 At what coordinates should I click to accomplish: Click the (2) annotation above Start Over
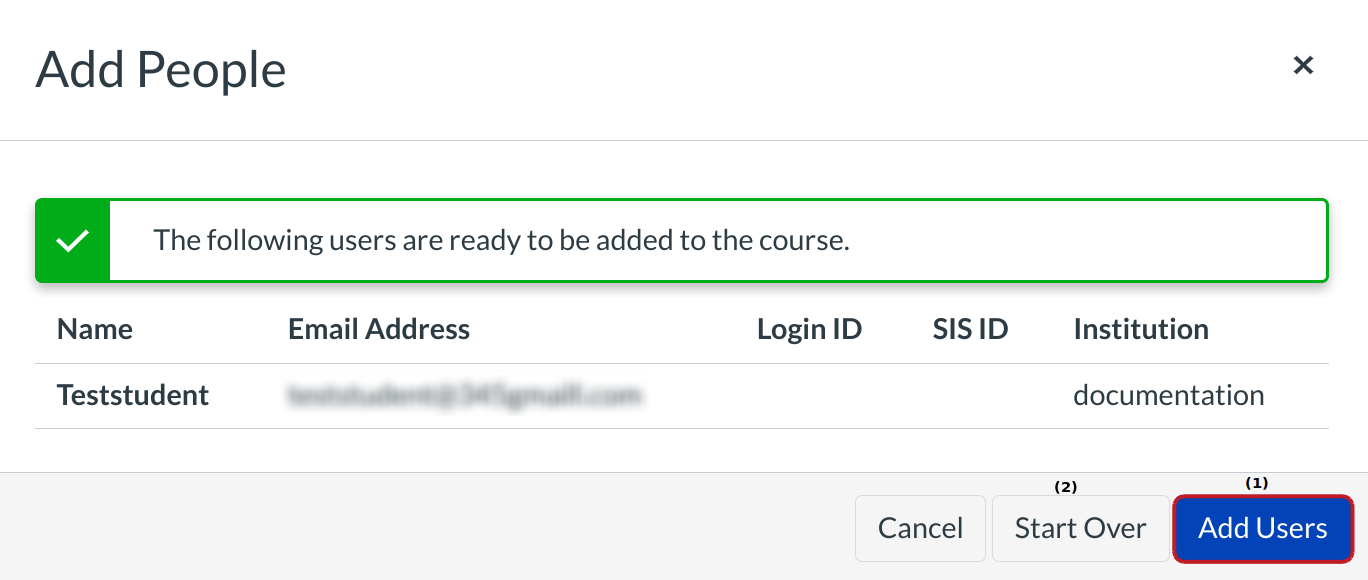[x=1066, y=487]
